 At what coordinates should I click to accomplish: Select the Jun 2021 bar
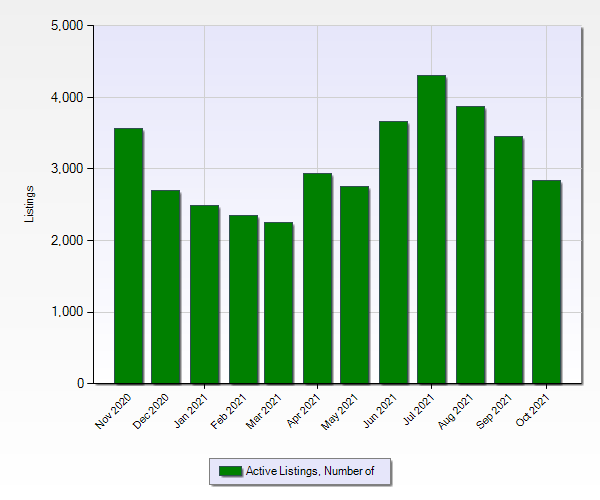point(393,253)
